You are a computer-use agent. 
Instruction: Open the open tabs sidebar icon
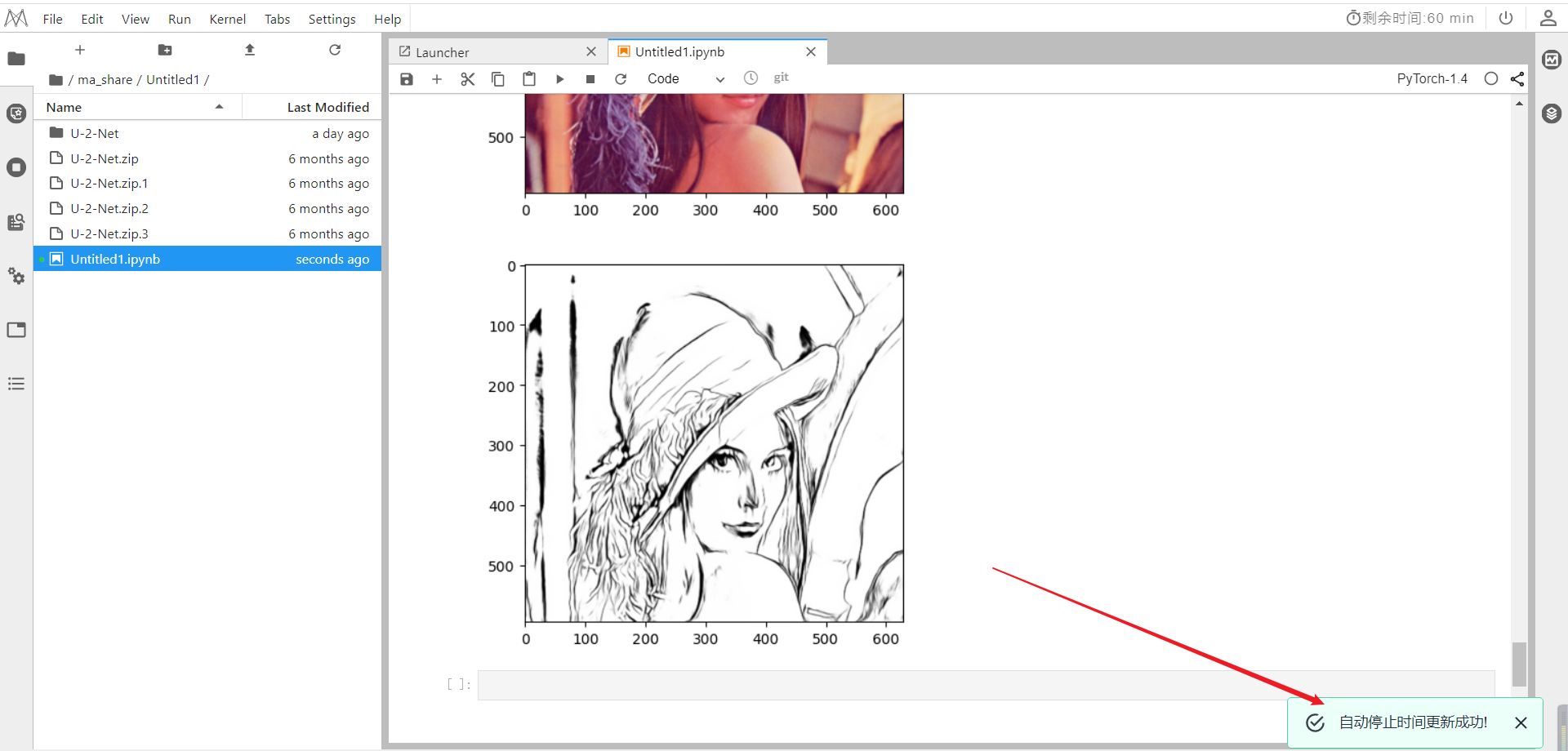(x=16, y=330)
